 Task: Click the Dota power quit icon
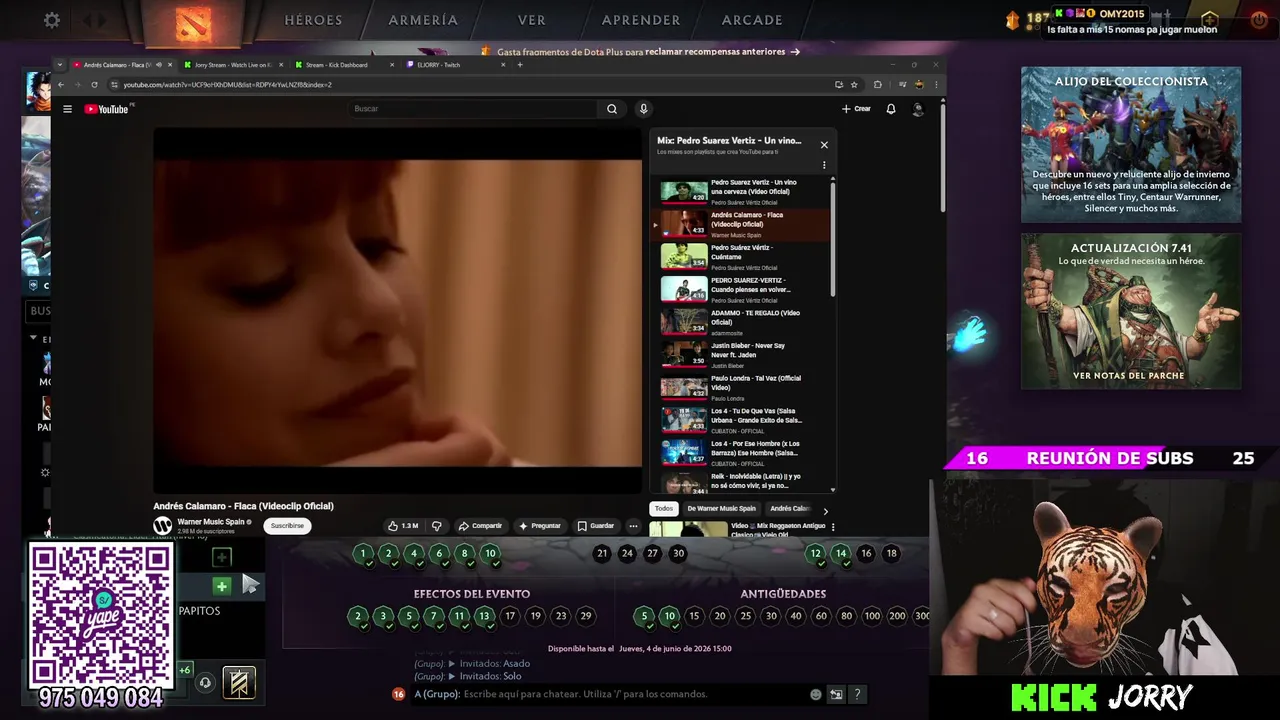point(1259,20)
